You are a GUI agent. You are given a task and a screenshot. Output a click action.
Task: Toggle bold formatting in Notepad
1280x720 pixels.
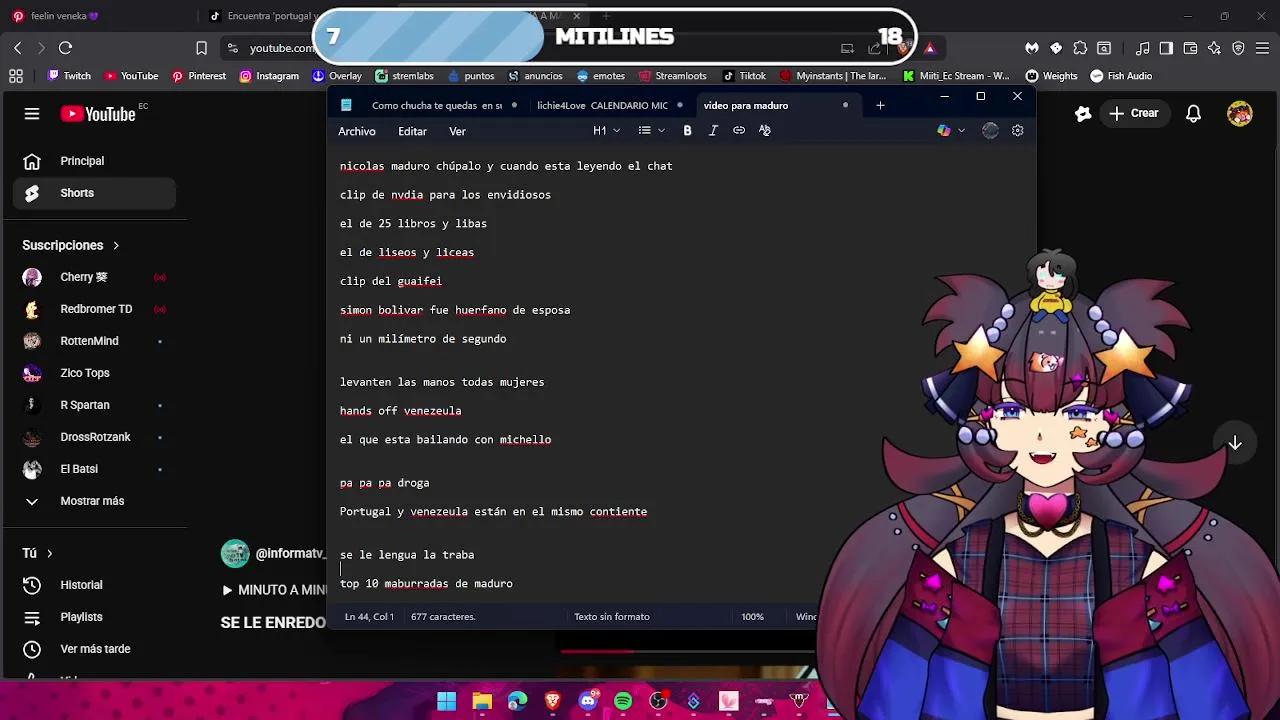(687, 131)
